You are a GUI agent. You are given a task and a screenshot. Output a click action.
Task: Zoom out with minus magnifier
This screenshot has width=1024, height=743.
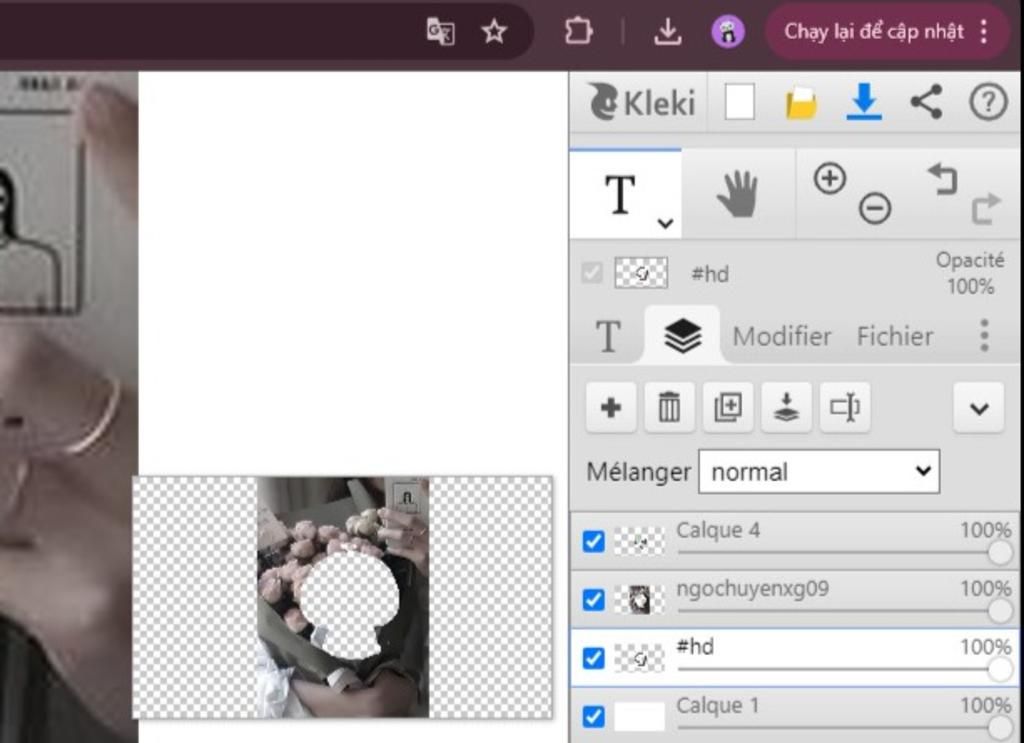click(x=875, y=209)
